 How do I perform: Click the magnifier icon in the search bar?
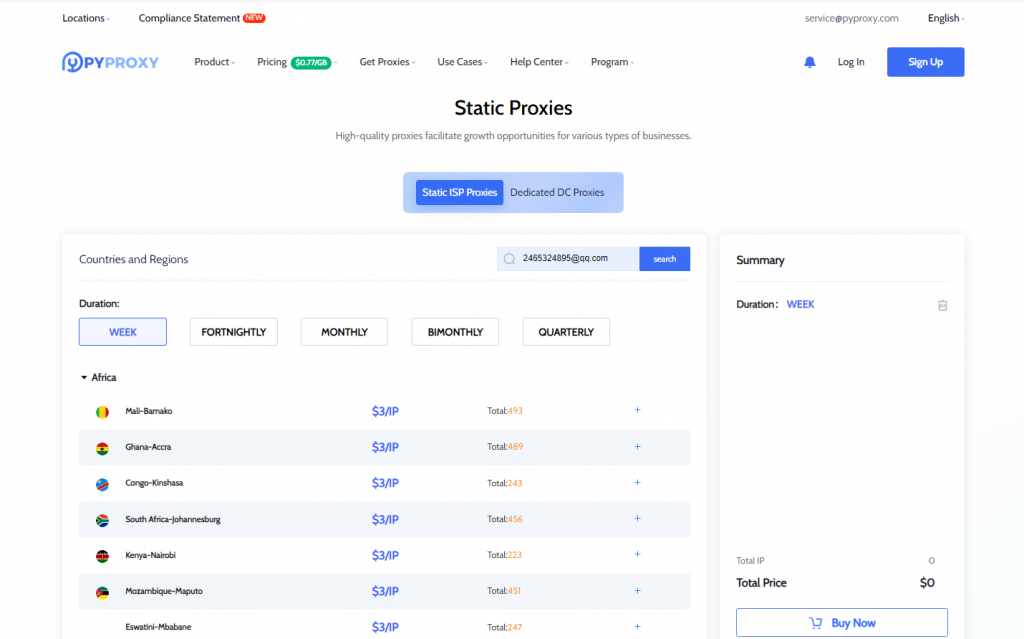[509, 258]
